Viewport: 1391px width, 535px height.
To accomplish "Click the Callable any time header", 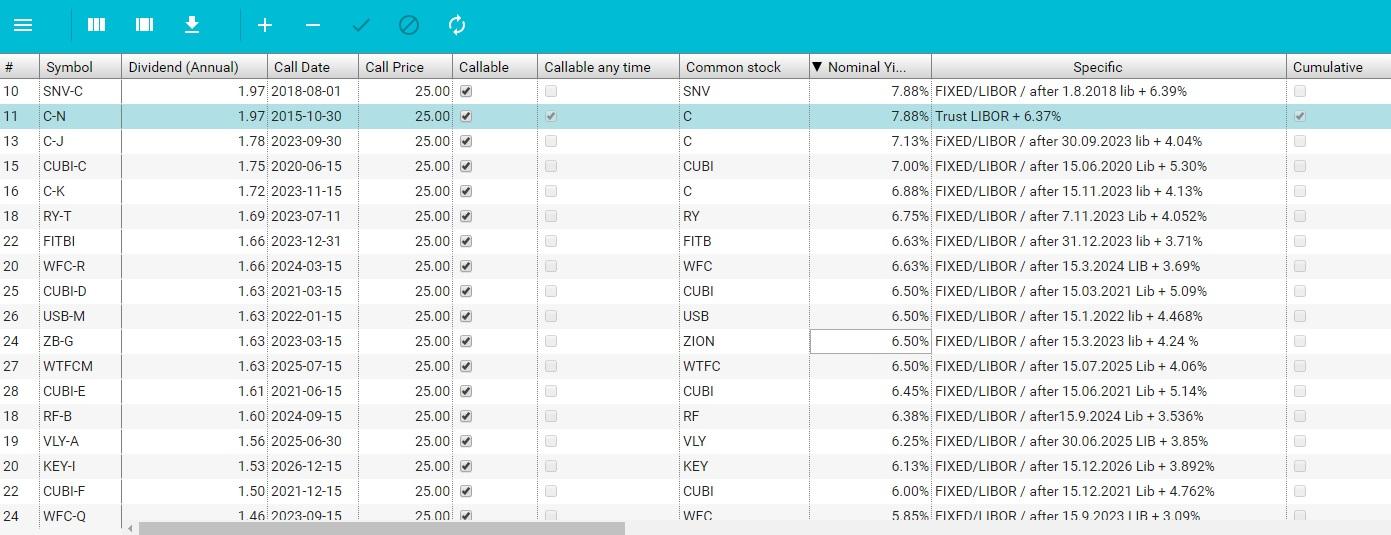I will [608, 67].
